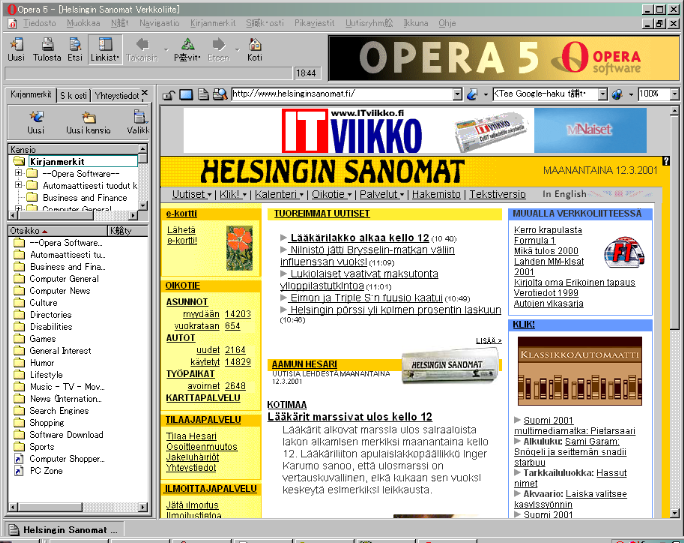
Task: Click the Computer Shopper bookmark icon
Action: 19,459
